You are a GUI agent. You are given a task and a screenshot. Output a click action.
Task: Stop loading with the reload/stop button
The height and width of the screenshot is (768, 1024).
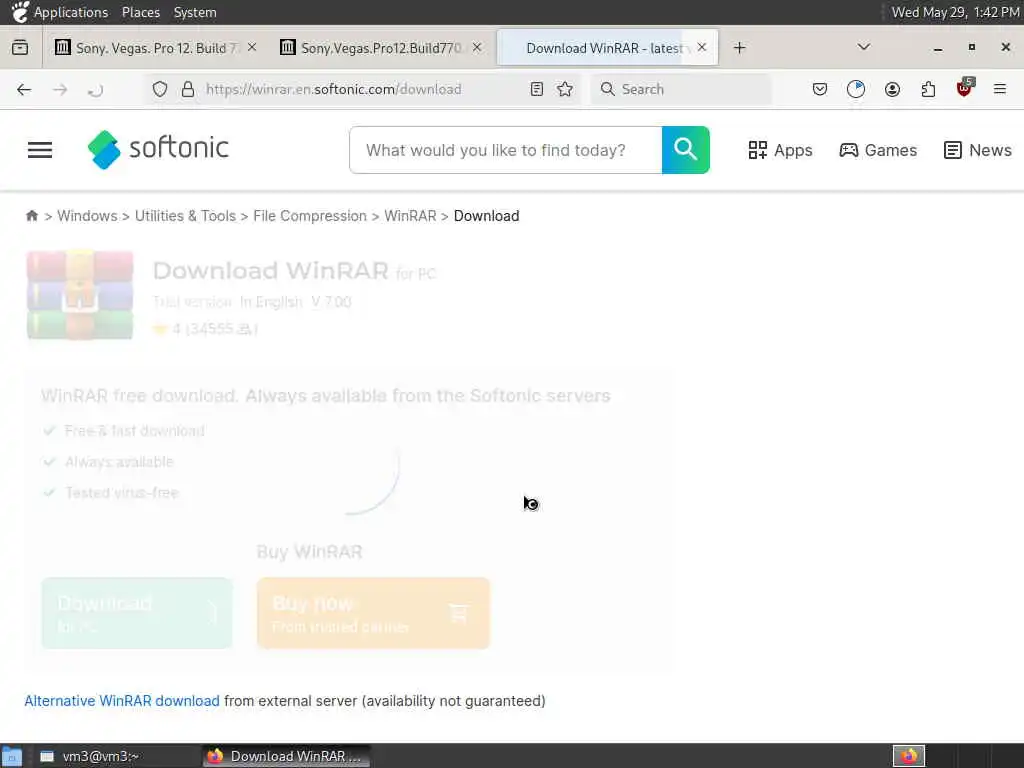(95, 89)
